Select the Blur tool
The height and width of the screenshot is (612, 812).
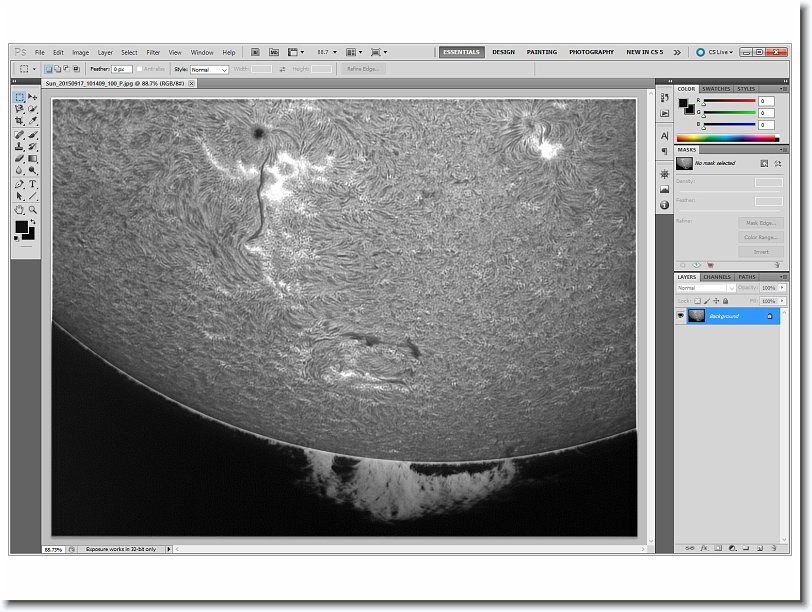[x=20, y=170]
